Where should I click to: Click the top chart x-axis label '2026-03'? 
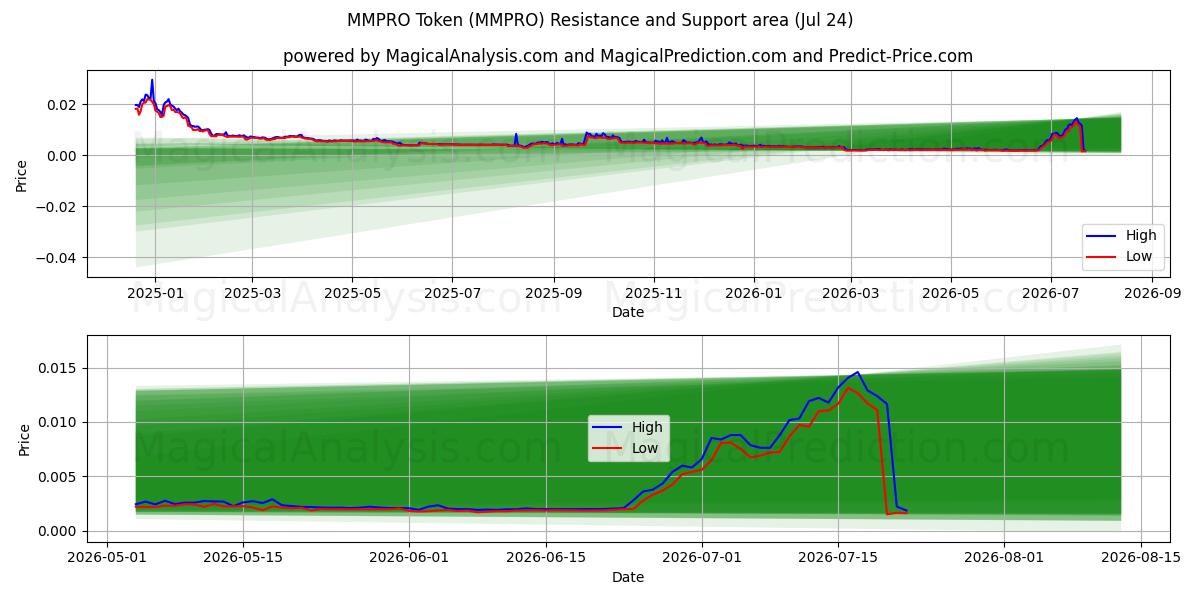[x=851, y=294]
